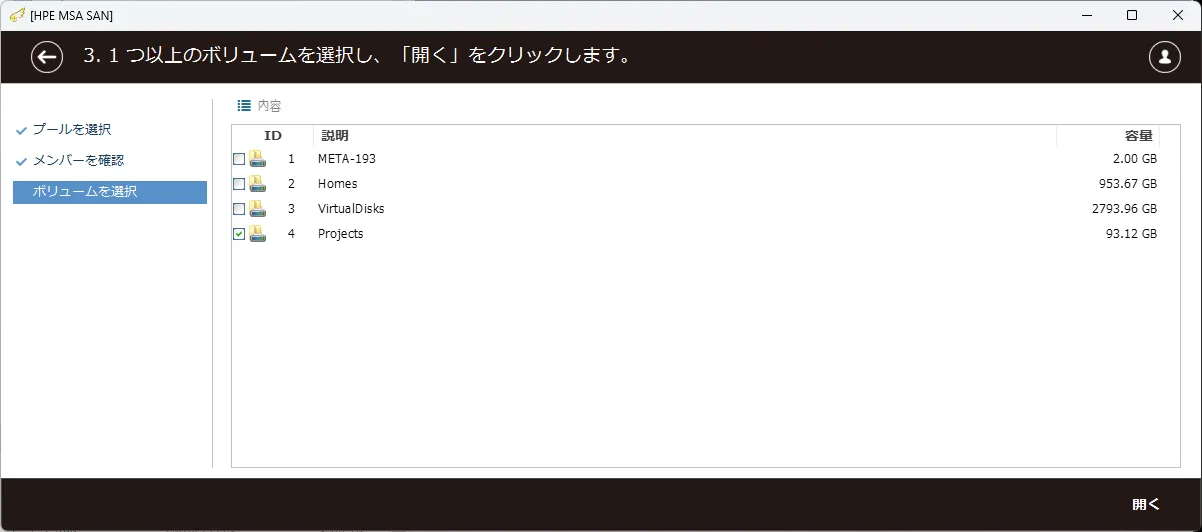The width and height of the screenshot is (1202, 532).
Task: Click the 2793.96 GB capacity value
Action: coord(1125,209)
